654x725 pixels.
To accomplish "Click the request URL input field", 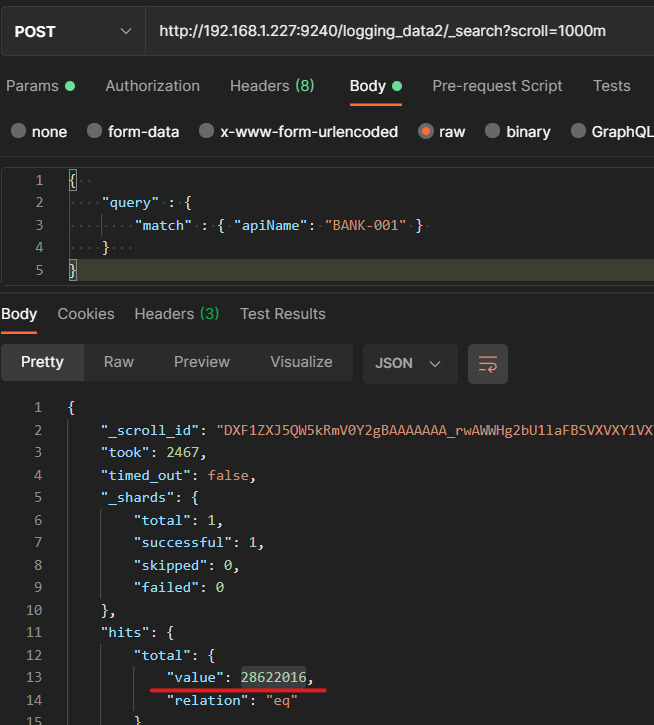I will pos(400,31).
